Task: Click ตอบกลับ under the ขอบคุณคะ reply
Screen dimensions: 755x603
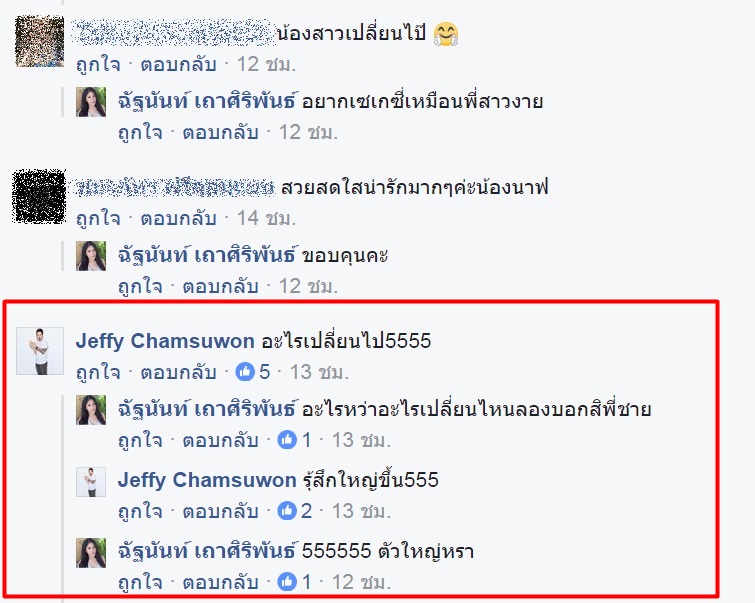Action: coord(220,286)
